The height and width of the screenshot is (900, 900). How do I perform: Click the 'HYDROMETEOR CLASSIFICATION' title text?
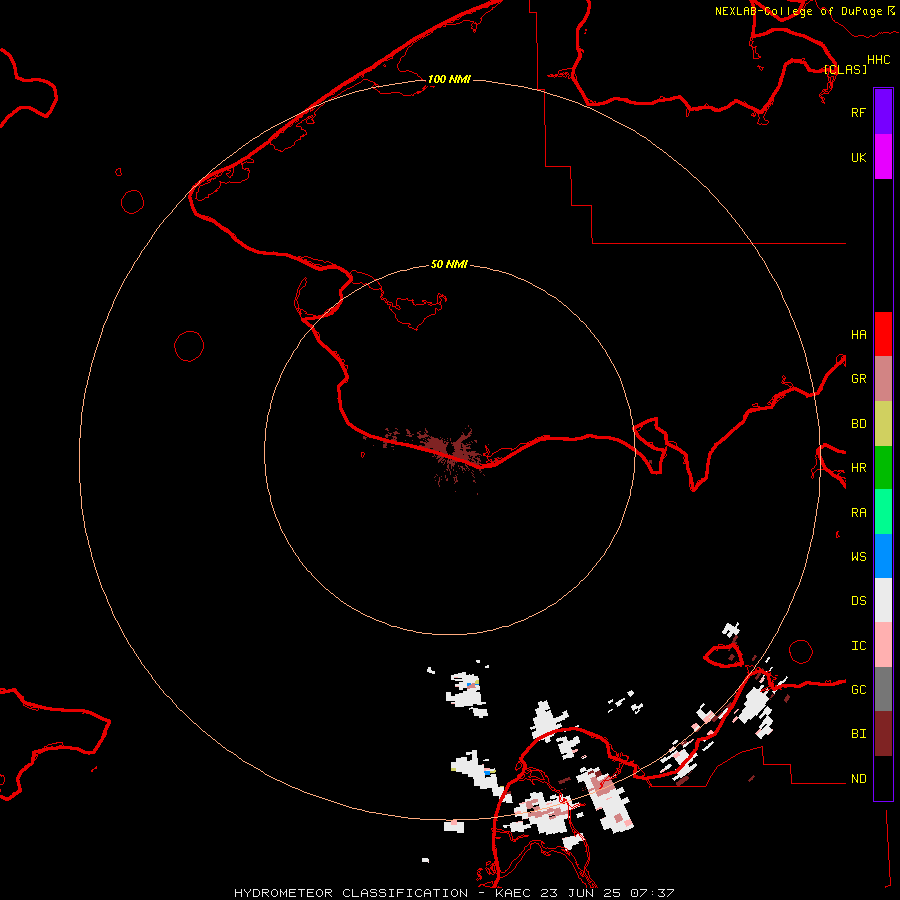coord(351,893)
